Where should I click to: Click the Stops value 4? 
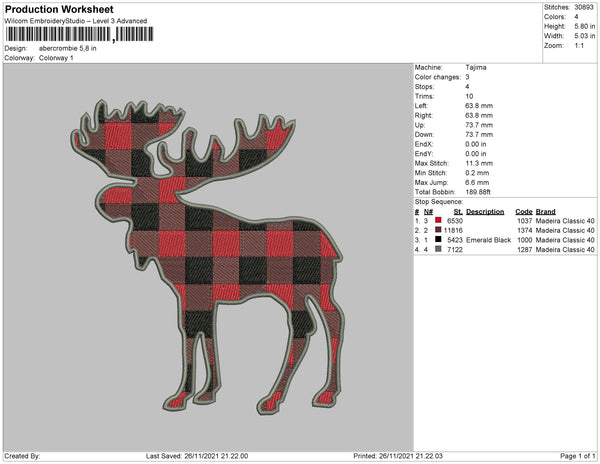click(467, 86)
